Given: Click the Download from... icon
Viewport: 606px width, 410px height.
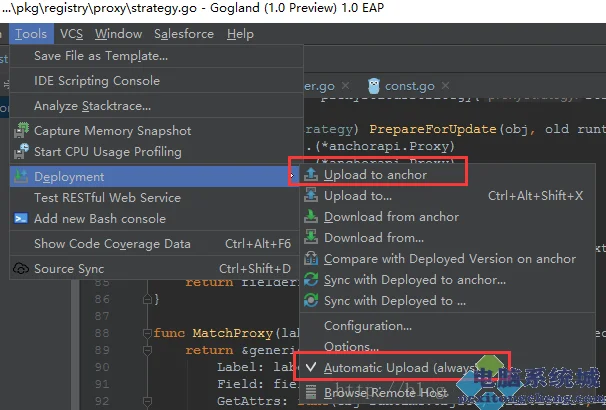Looking at the screenshot, I should pos(311,237).
